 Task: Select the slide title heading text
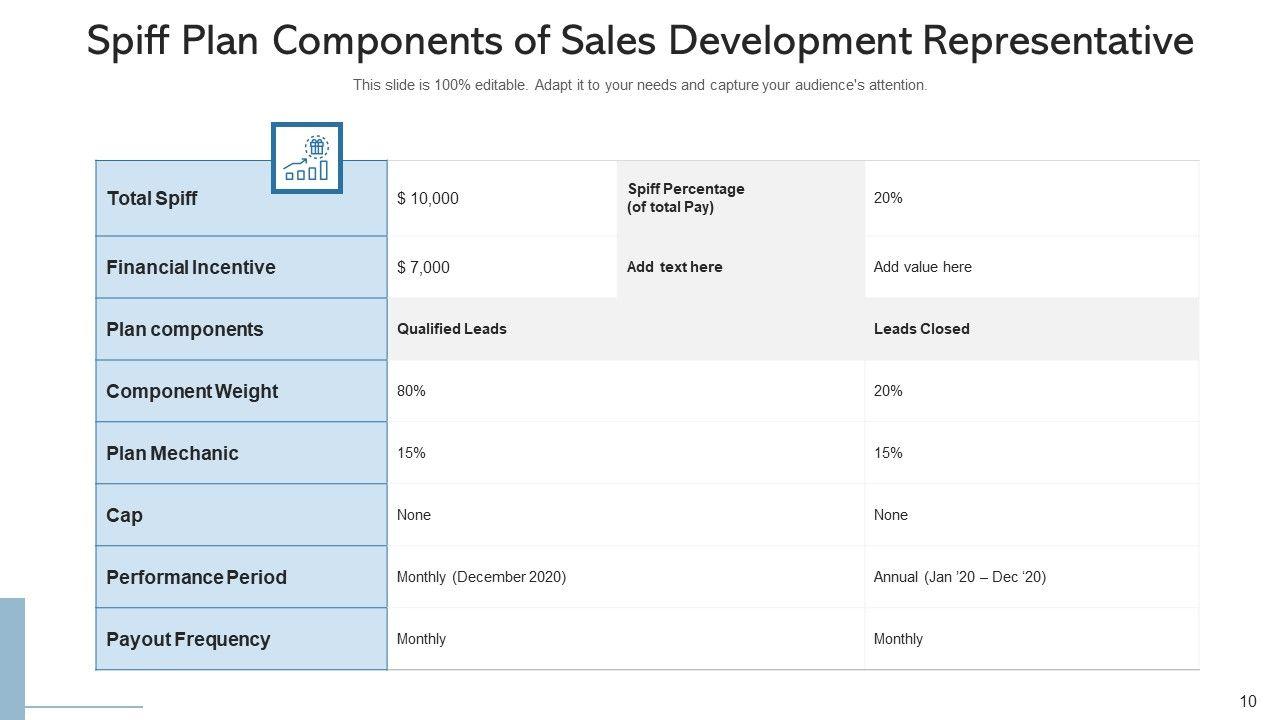click(640, 42)
